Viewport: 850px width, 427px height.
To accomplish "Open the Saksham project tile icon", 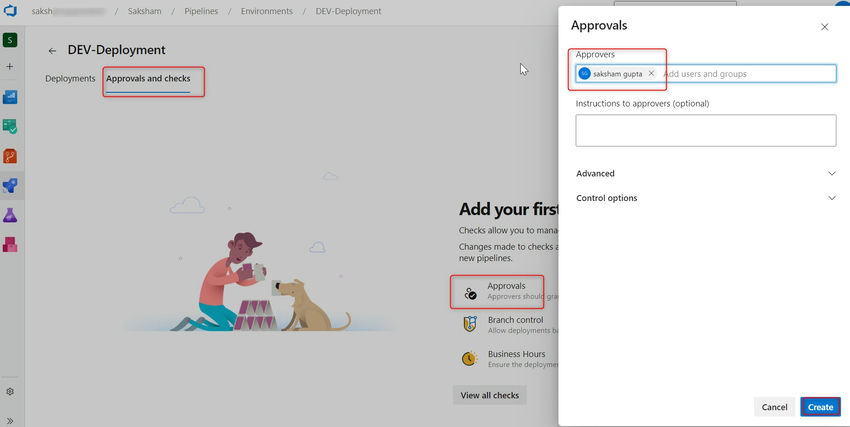I will coord(10,40).
